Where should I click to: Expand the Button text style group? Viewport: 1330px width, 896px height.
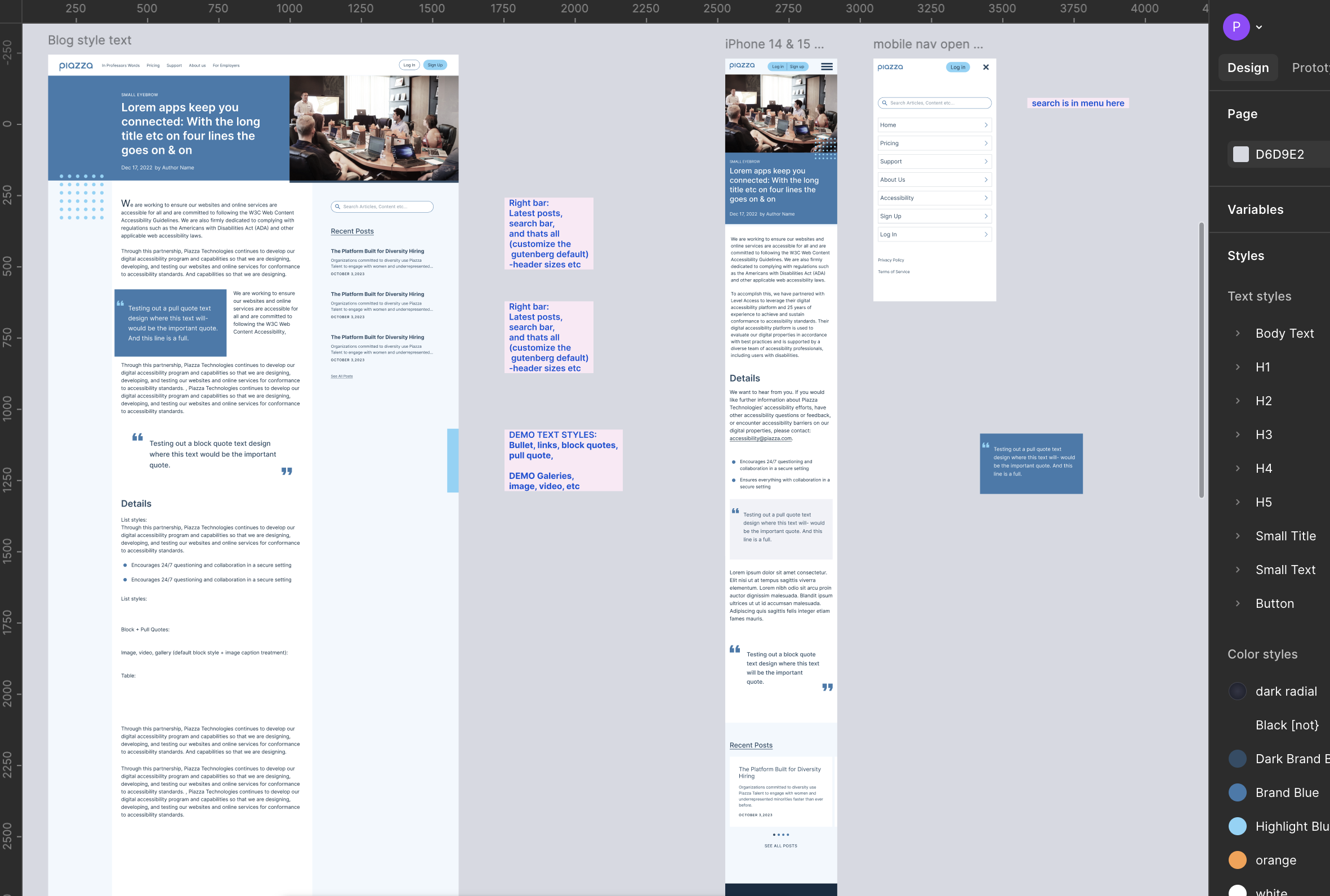click(1238, 603)
